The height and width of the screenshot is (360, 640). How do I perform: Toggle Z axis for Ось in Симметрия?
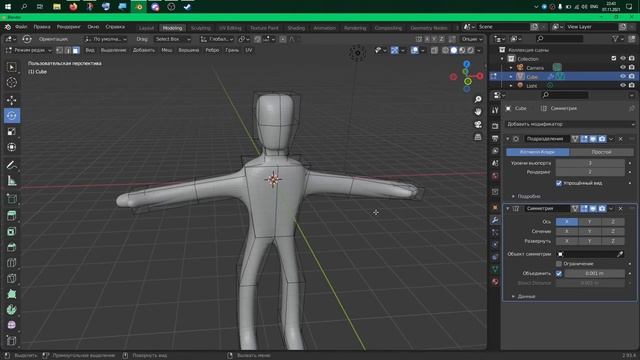point(613,222)
